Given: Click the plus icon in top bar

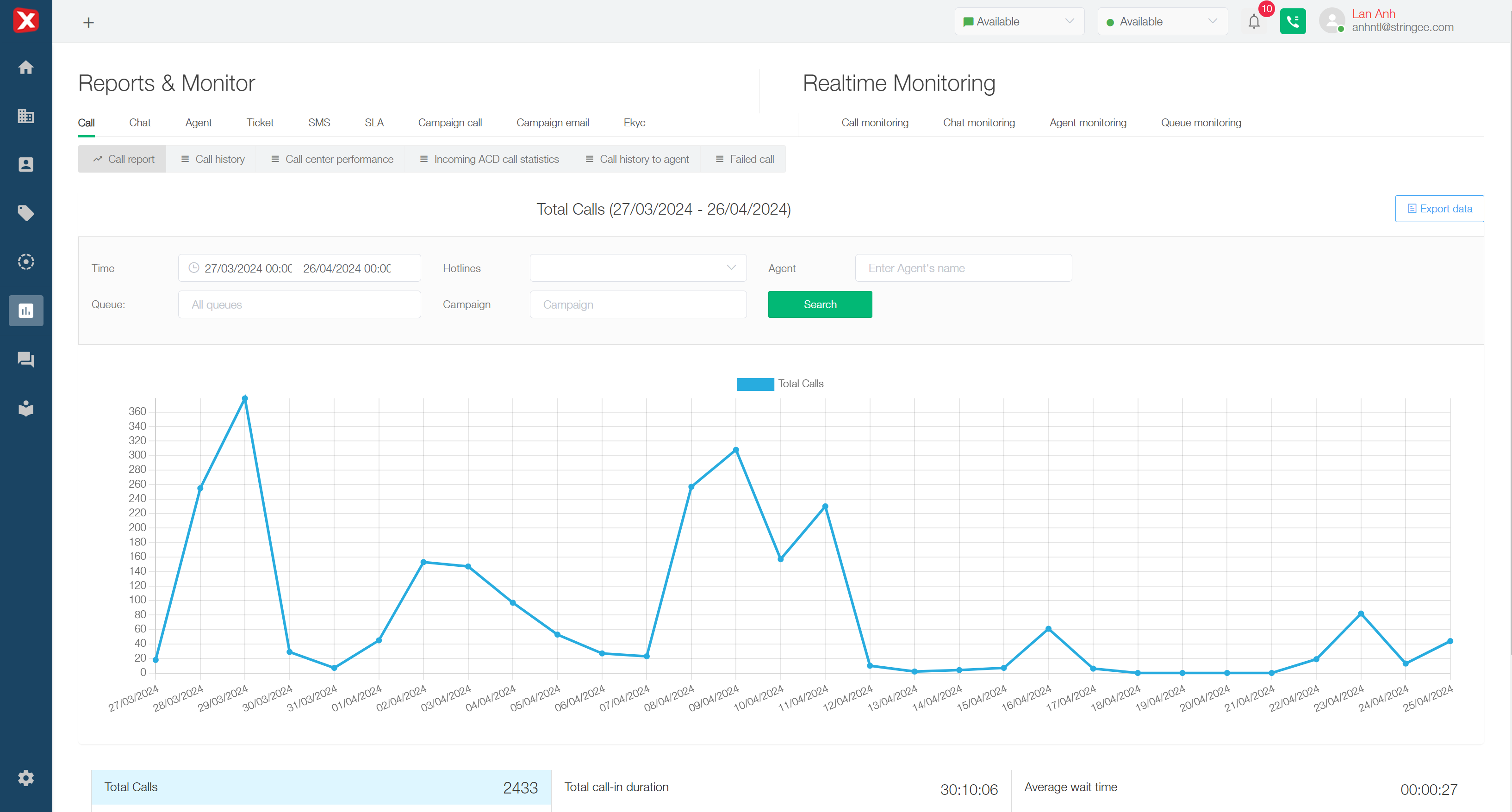Looking at the screenshot, I should 89,22.
